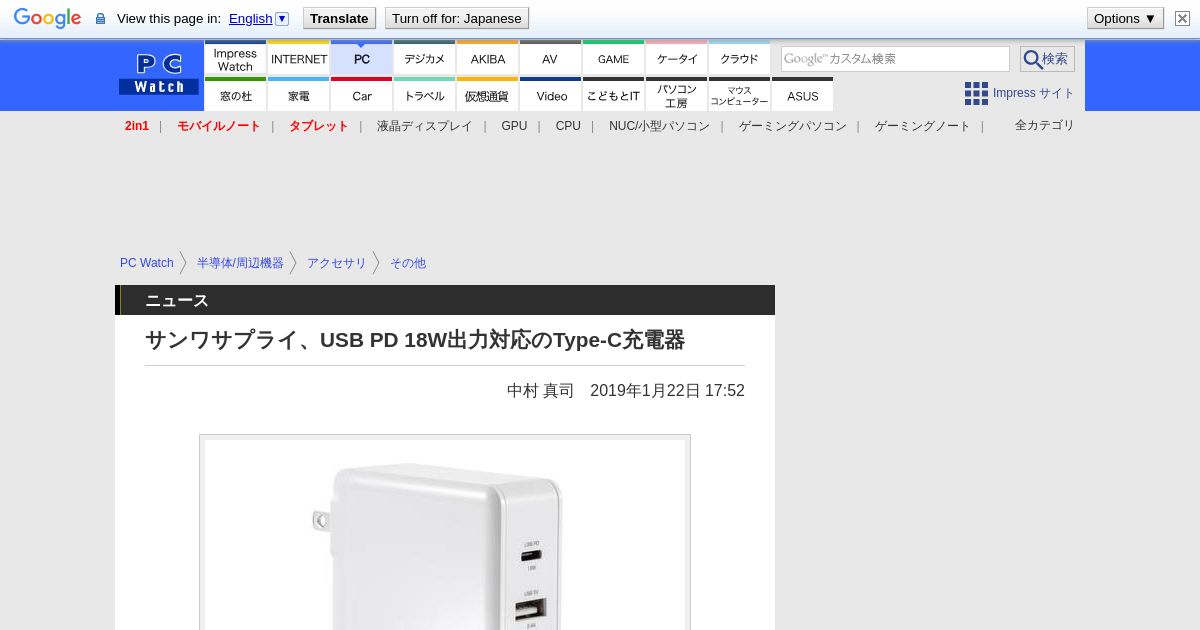Open the ゲーミングノート category link

click(922, 126)
